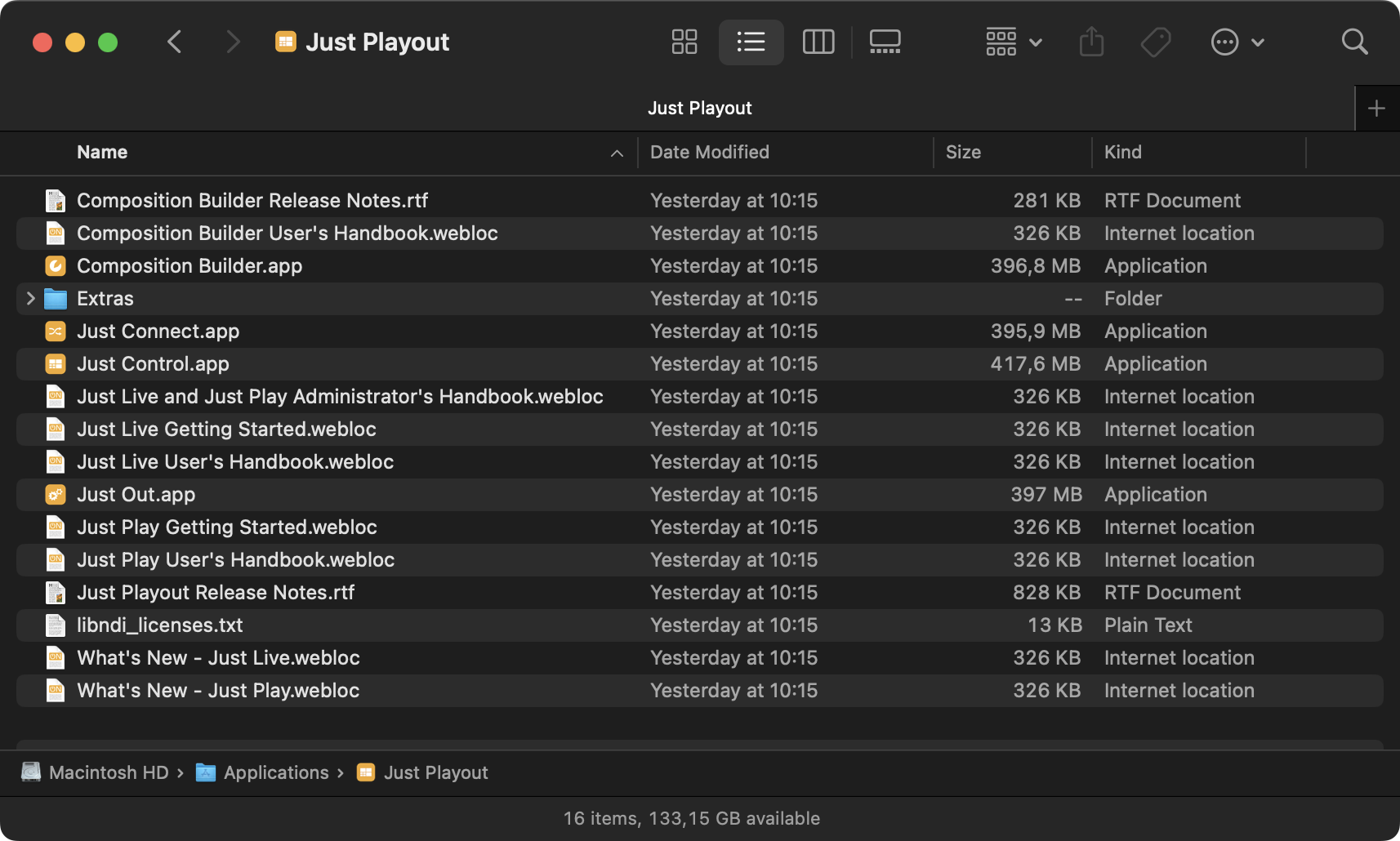
Task: Click Just Playout in path bar
Action: [422, 772]
